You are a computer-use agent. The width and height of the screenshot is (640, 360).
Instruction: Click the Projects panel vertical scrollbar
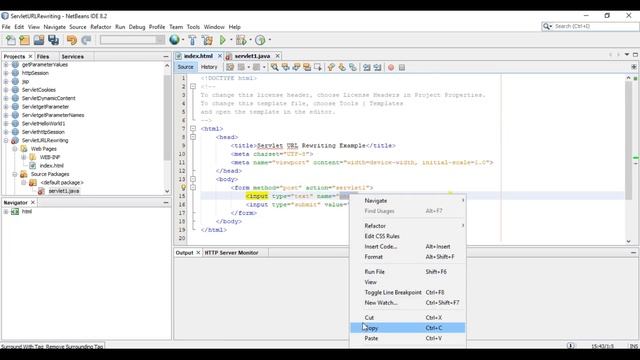[167, 118]
